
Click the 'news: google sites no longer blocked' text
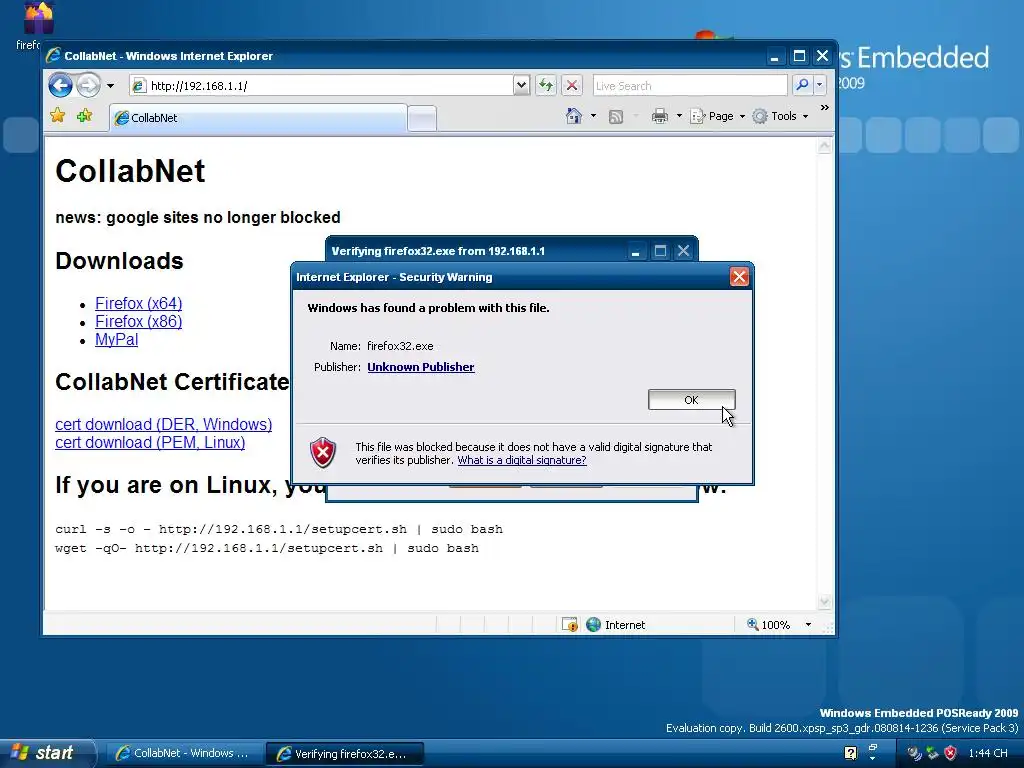coord(198,217)
